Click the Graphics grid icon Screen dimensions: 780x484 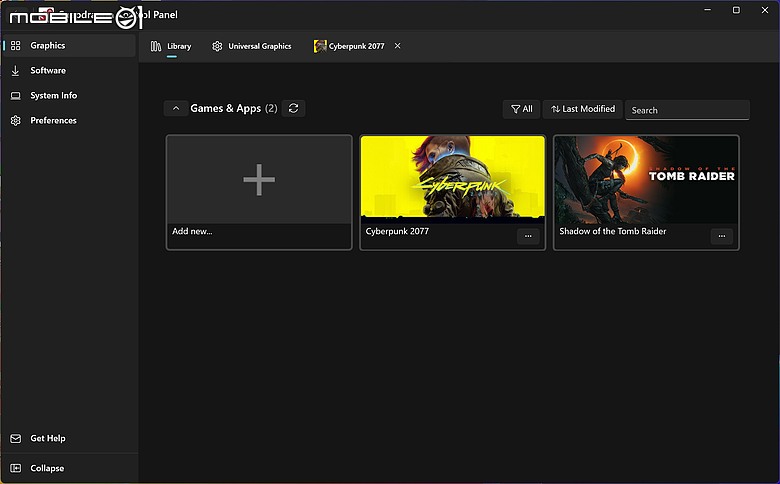point(16,45)
